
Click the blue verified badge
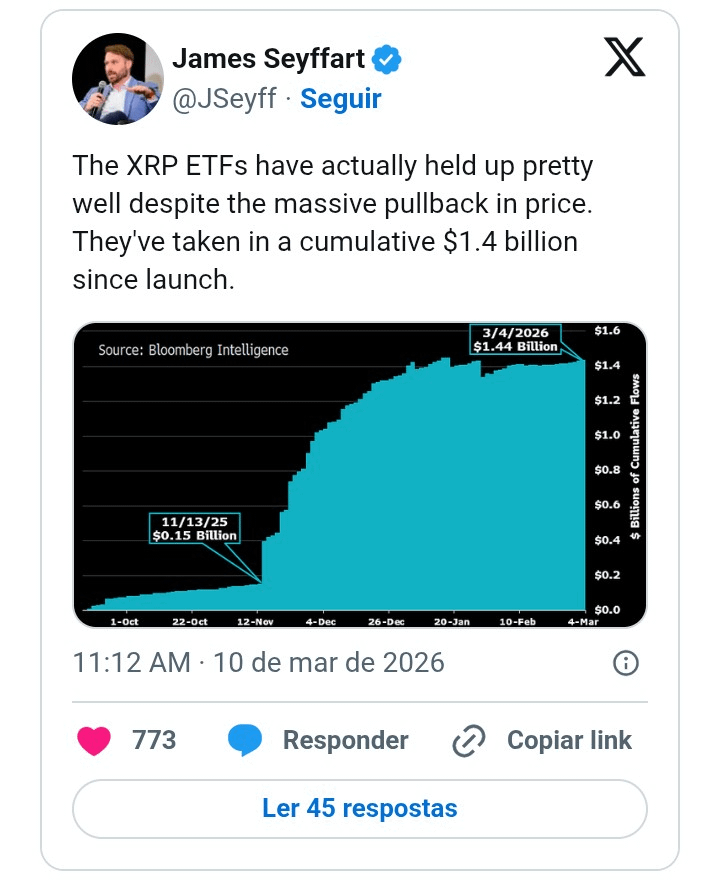pos(386,59)
